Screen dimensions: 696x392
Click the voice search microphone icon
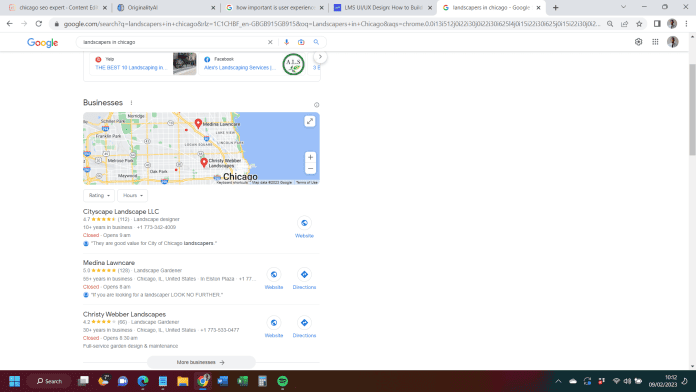[x=286, y=42]
